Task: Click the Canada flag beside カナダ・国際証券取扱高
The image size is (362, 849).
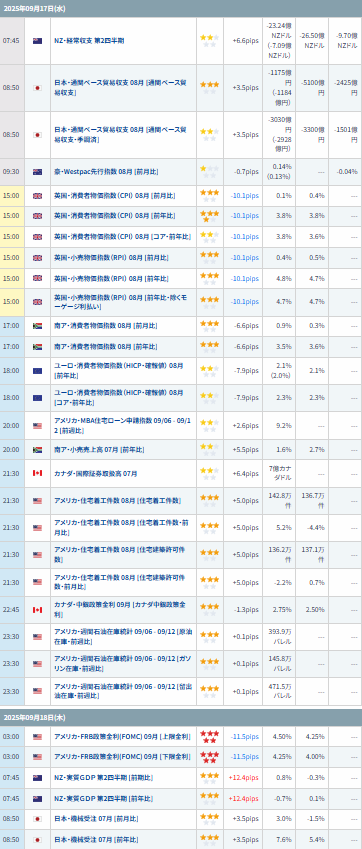Action: [x=37, y=474]
